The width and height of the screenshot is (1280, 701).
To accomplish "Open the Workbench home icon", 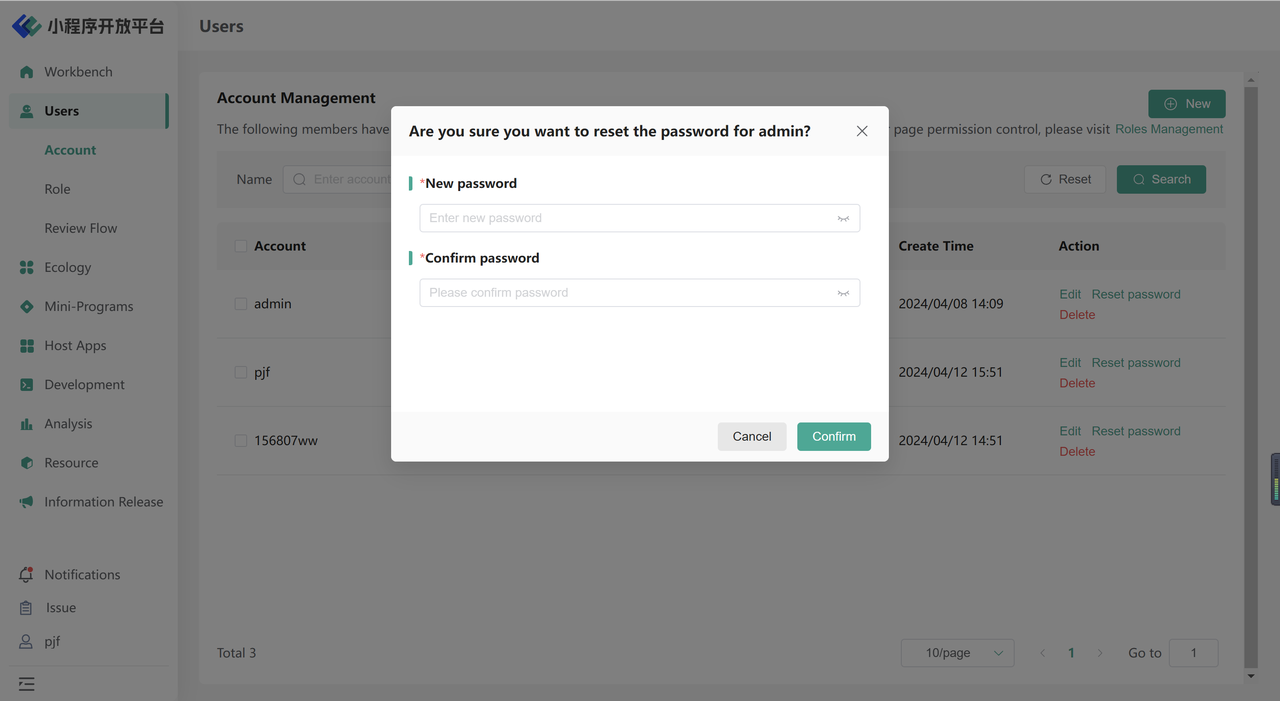I will pos(27,72).
